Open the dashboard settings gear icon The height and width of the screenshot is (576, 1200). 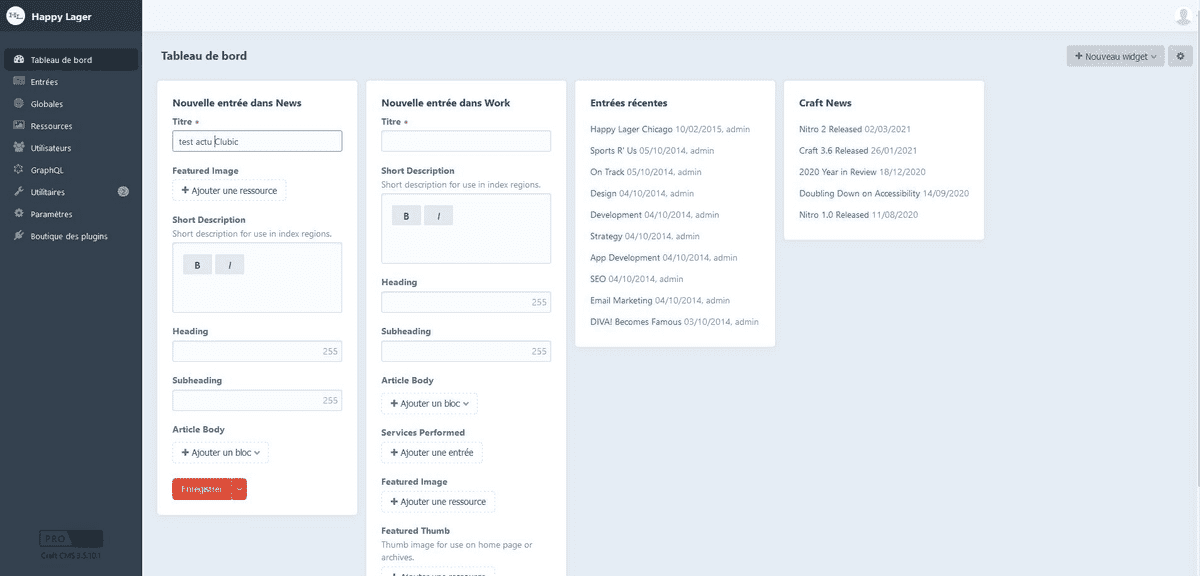pyautogui.click(x=1181, y=57)
